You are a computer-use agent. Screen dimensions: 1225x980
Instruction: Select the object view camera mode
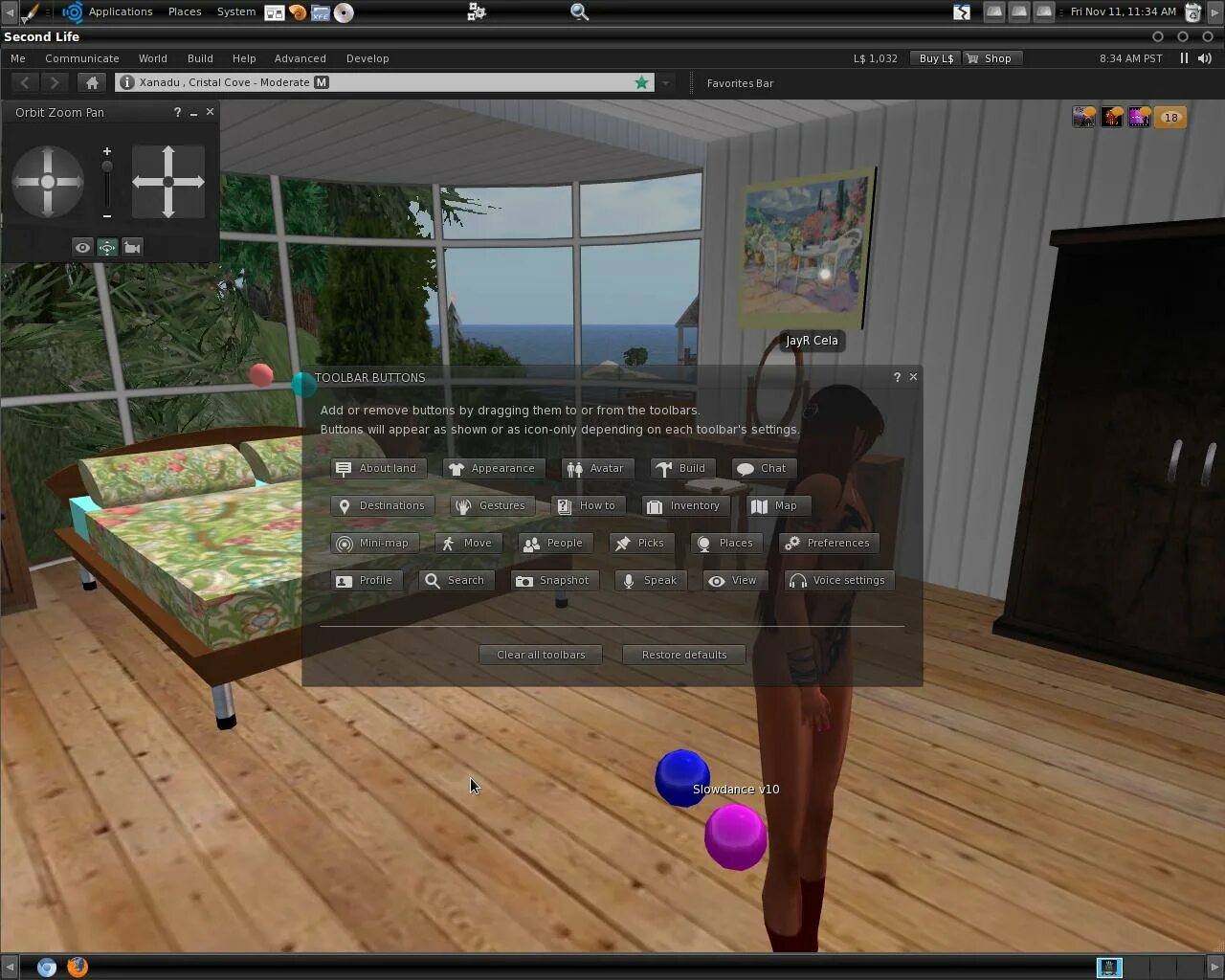coord(132,248)
